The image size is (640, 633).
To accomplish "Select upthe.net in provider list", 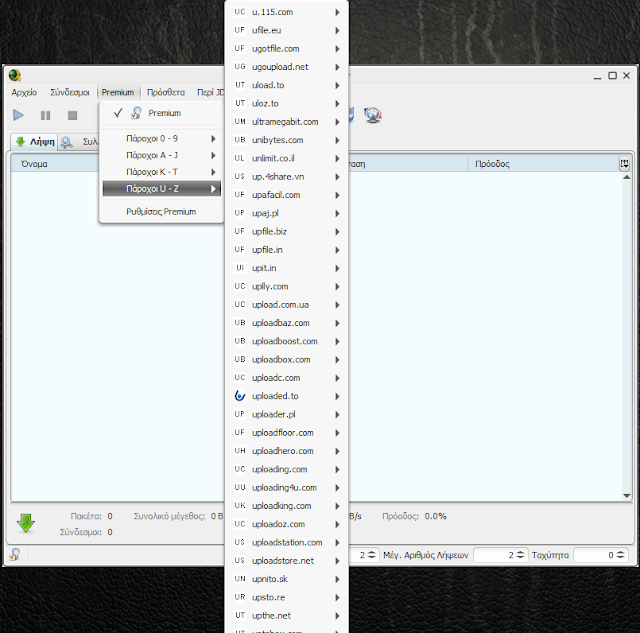I will [287, 615].
